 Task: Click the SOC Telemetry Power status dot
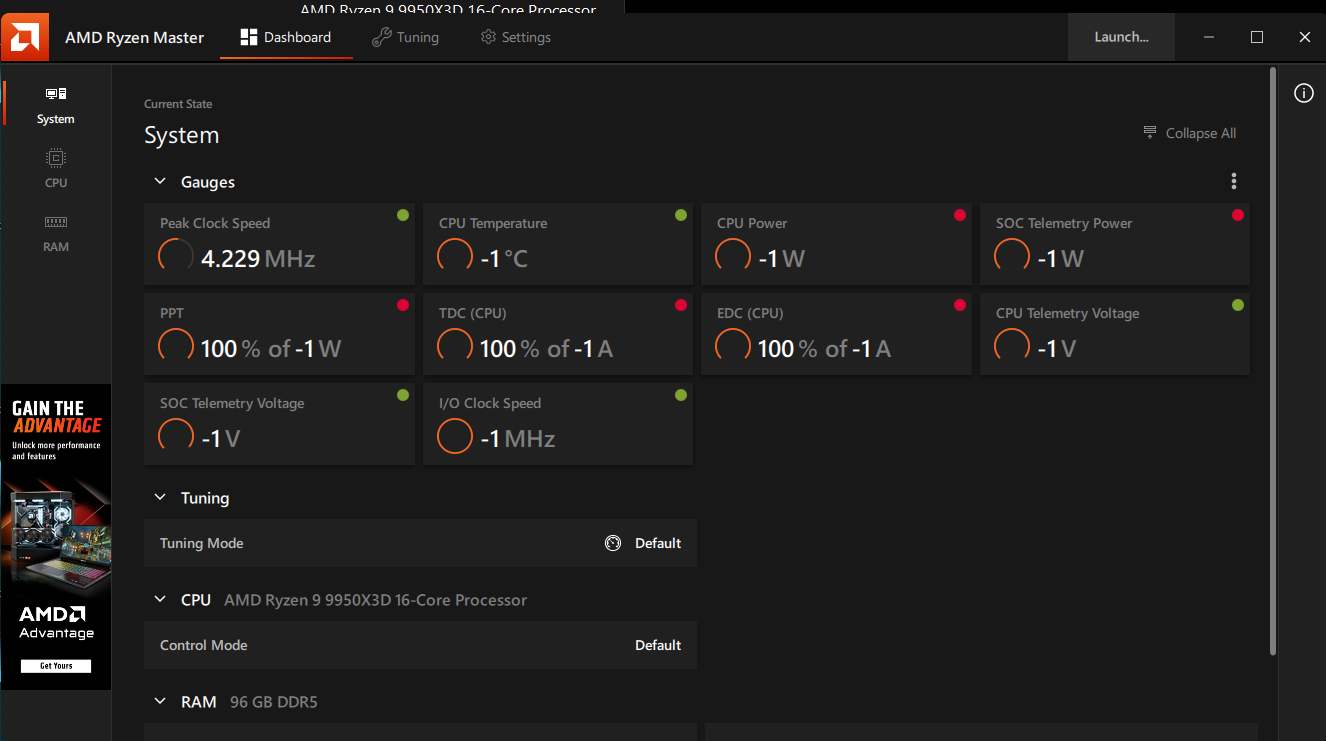tap(1238, 215)
